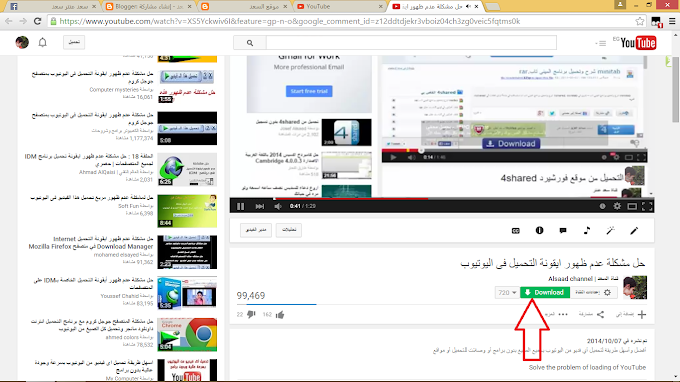Click the inner video Download button
Image resolution: width=680 pixels, height=382 pixels.
(x=511, y=144)
